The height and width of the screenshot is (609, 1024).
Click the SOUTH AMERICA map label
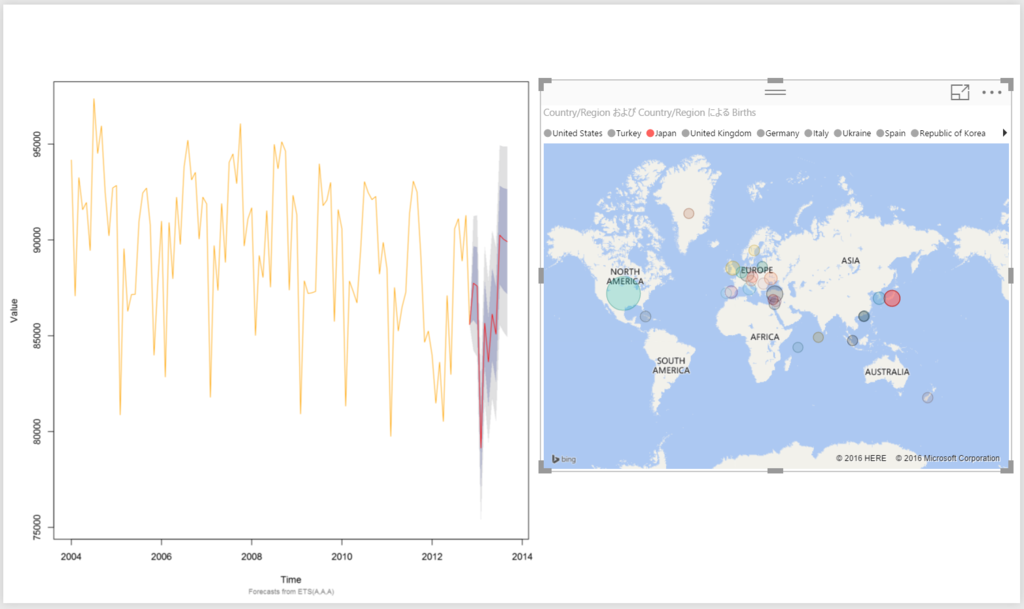coord(671,365)
